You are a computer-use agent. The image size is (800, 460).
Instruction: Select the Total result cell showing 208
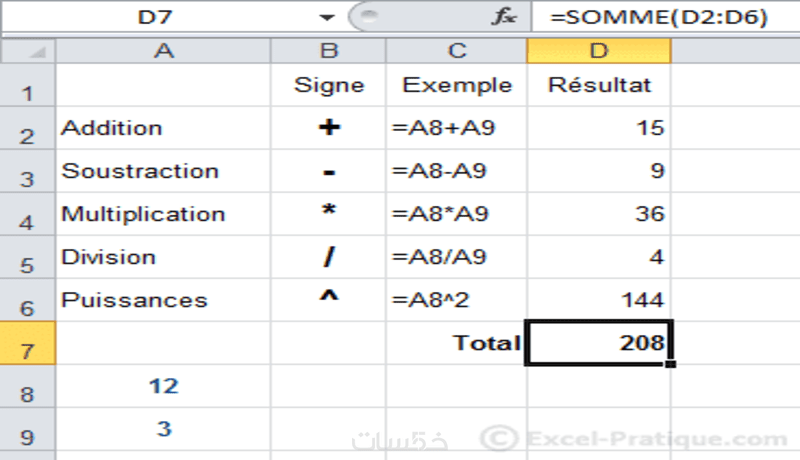598,343
